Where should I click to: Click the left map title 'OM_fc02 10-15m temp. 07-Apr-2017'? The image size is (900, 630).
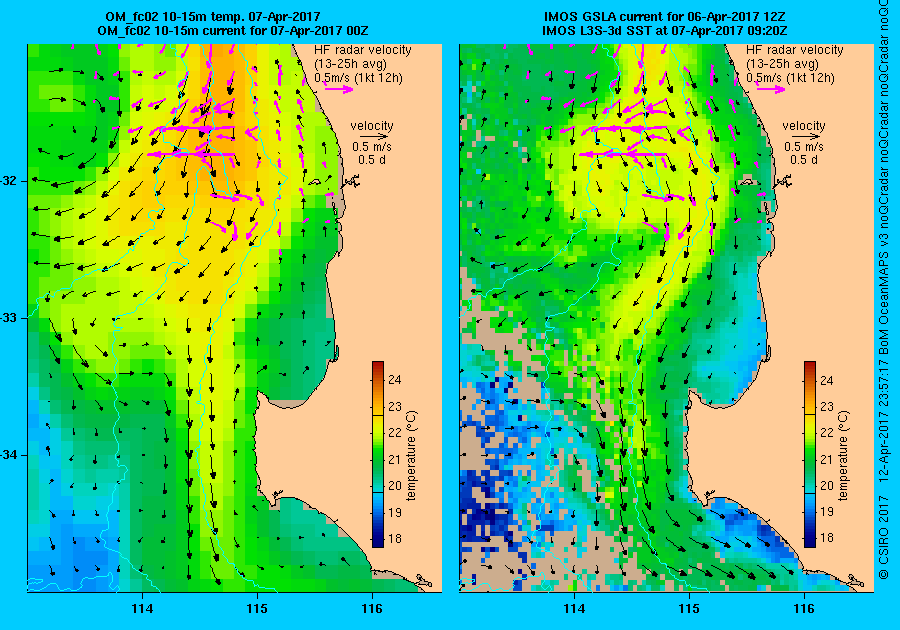pyautogui.click(x=212, y=17)
